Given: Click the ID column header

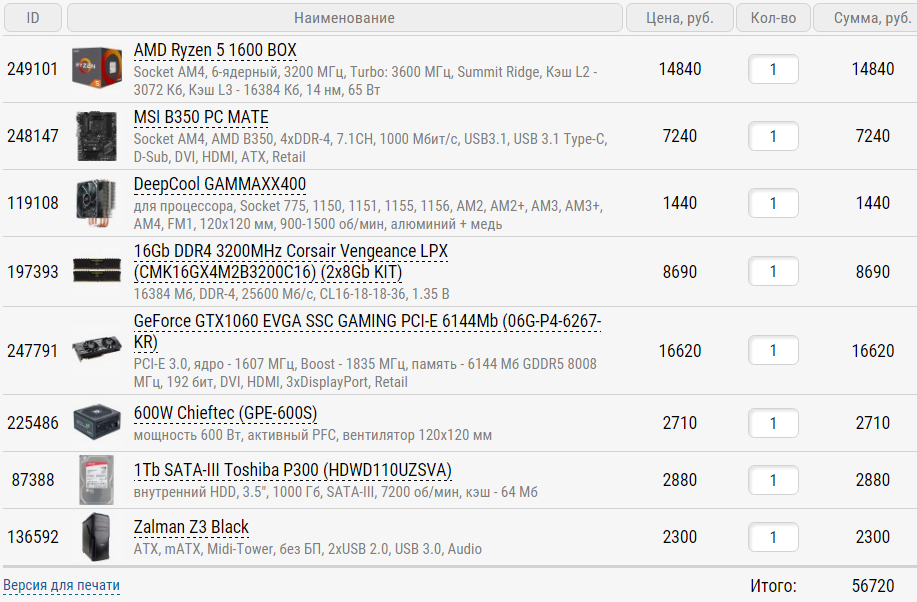Looking at the screenshot, I should (33, 18).
